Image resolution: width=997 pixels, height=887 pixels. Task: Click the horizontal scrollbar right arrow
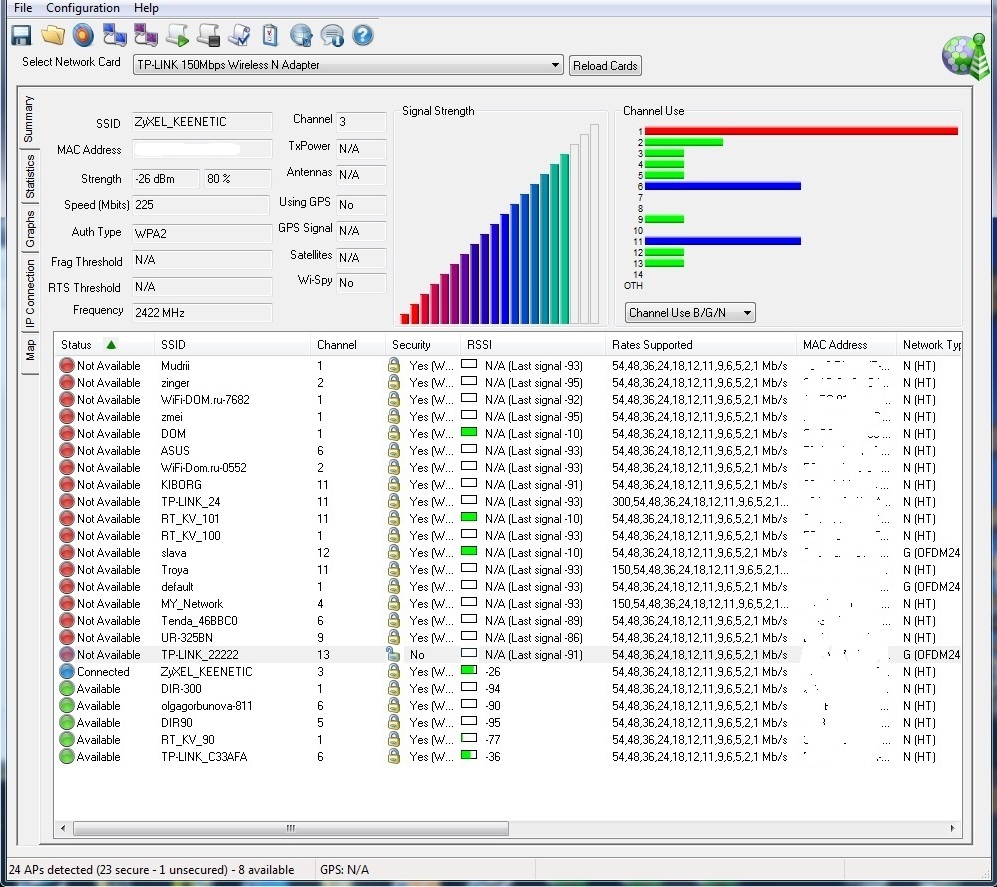click(x=953, y=829)
